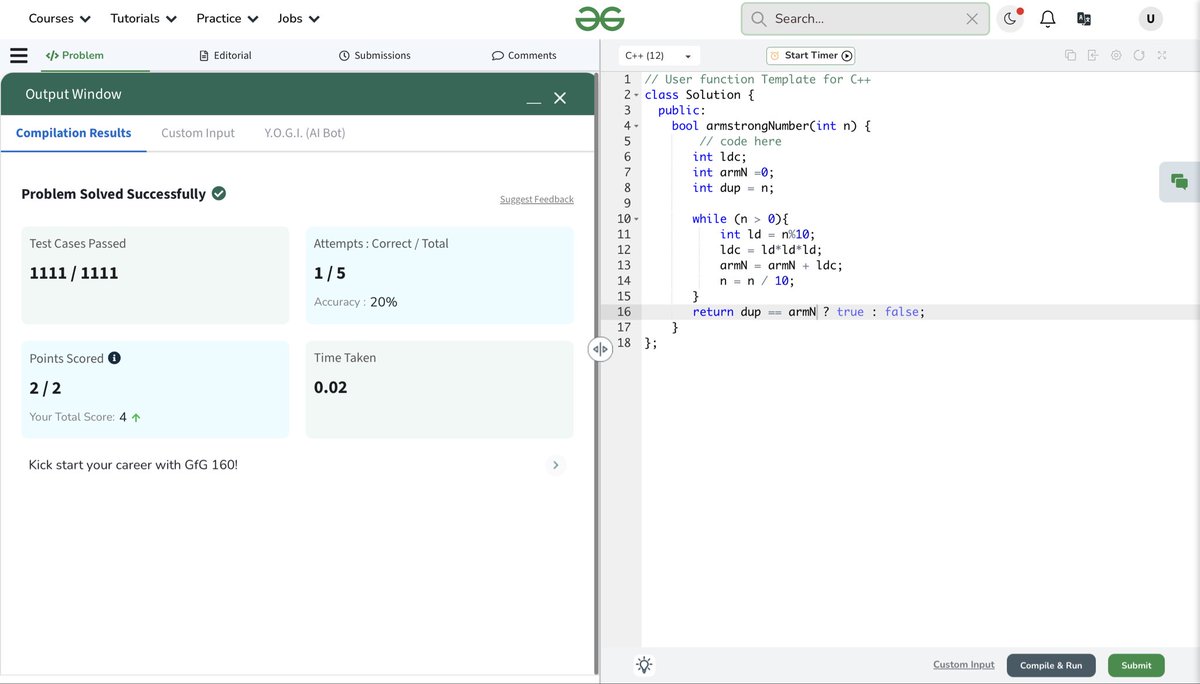Expand the Courses dropdown
Image resolution: width=1200 pixels, height=684 pixels.
coord(59,19)
